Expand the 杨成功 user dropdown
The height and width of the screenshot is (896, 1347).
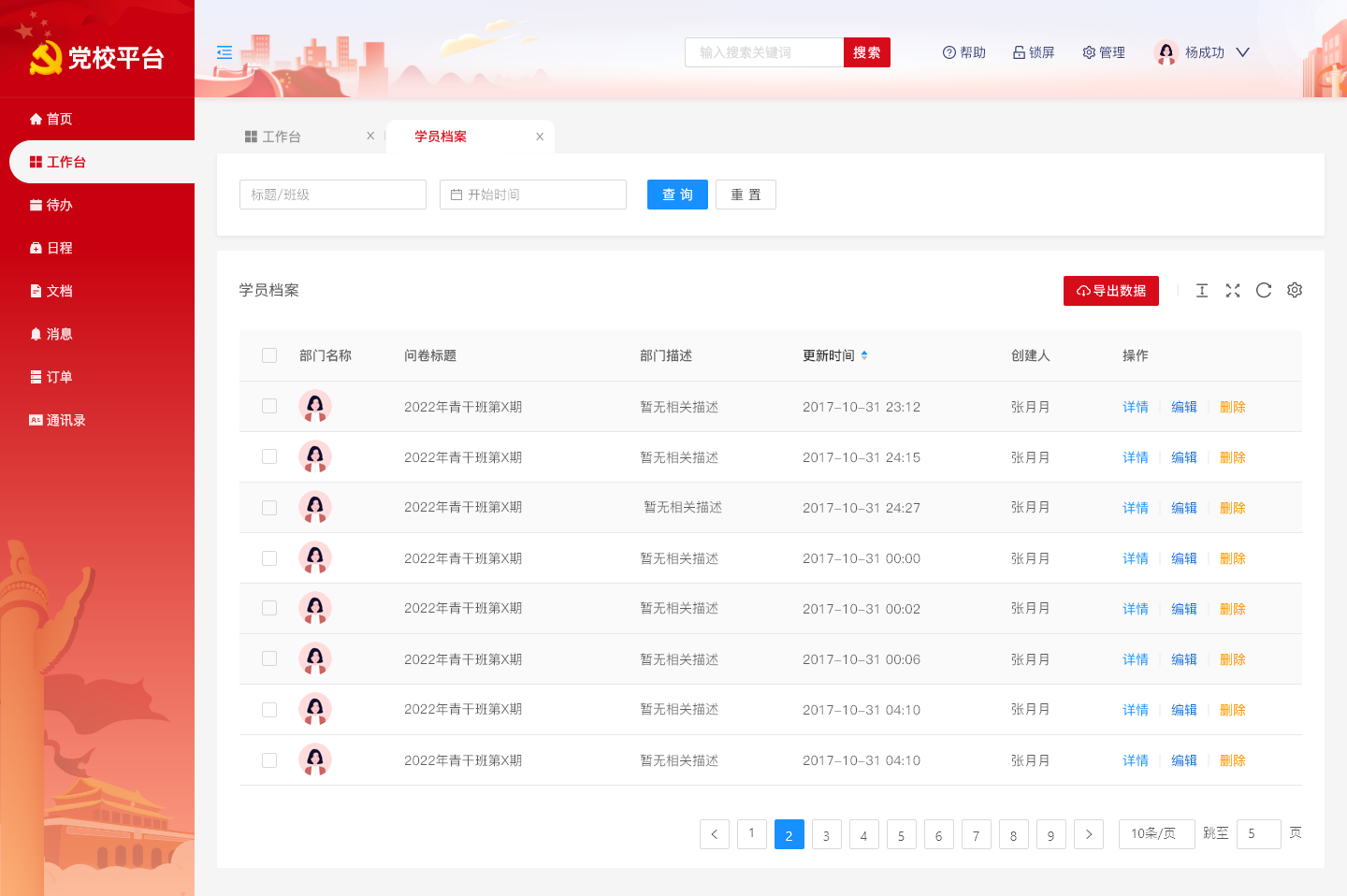(x=1242, y=52)
